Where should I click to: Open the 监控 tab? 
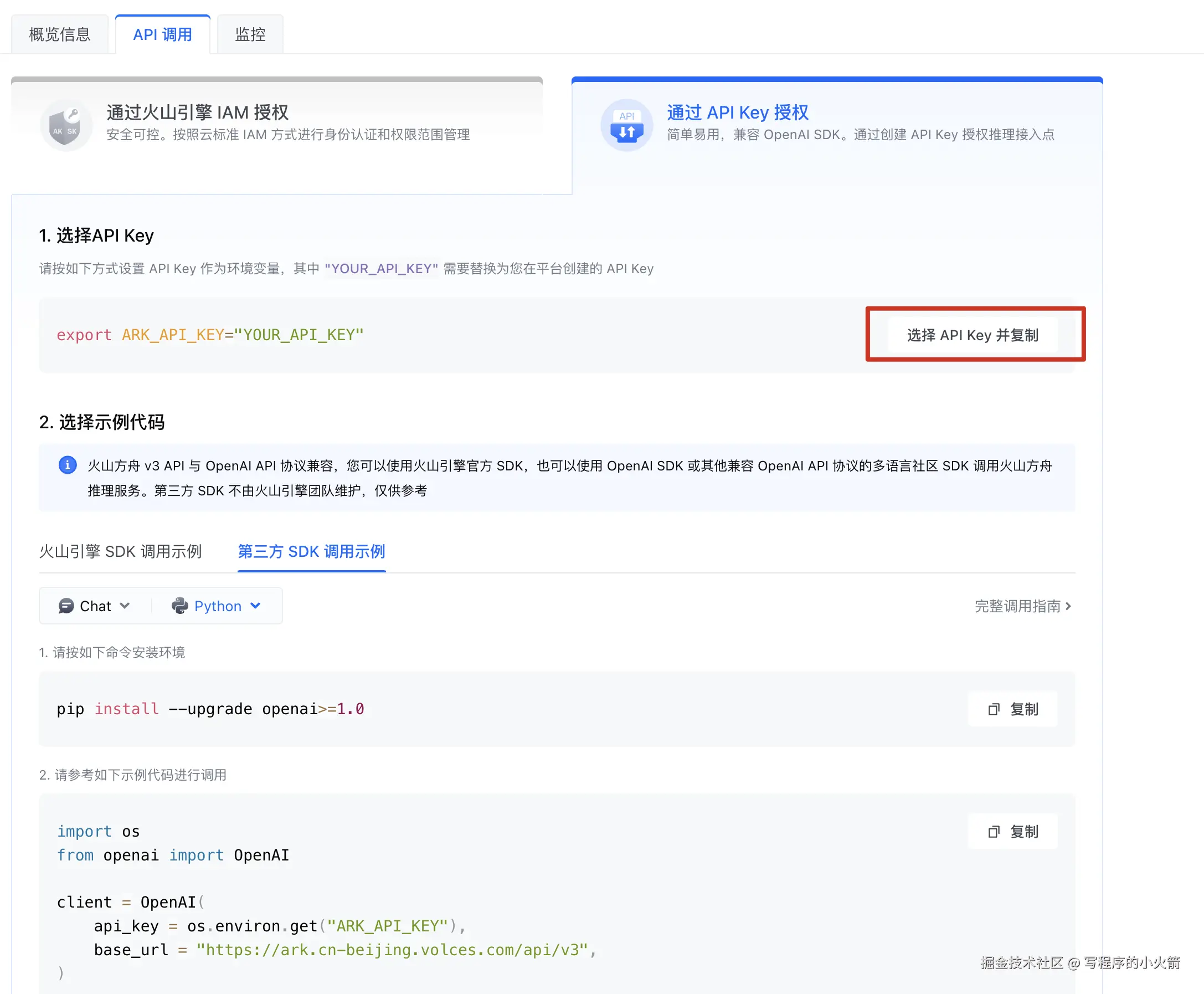pyautogui.click(x=250, y=34)
